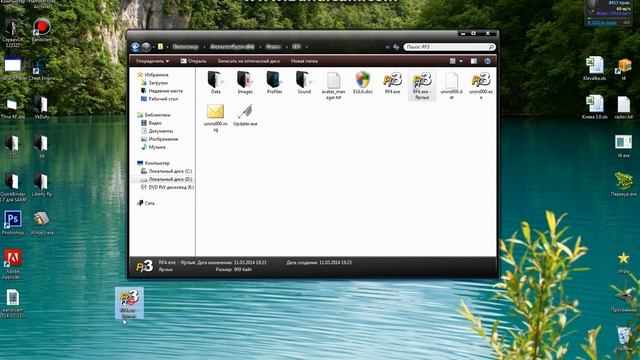Open Explorer help question mark icon
Screen dimensions: 640x360
[487, 61]
